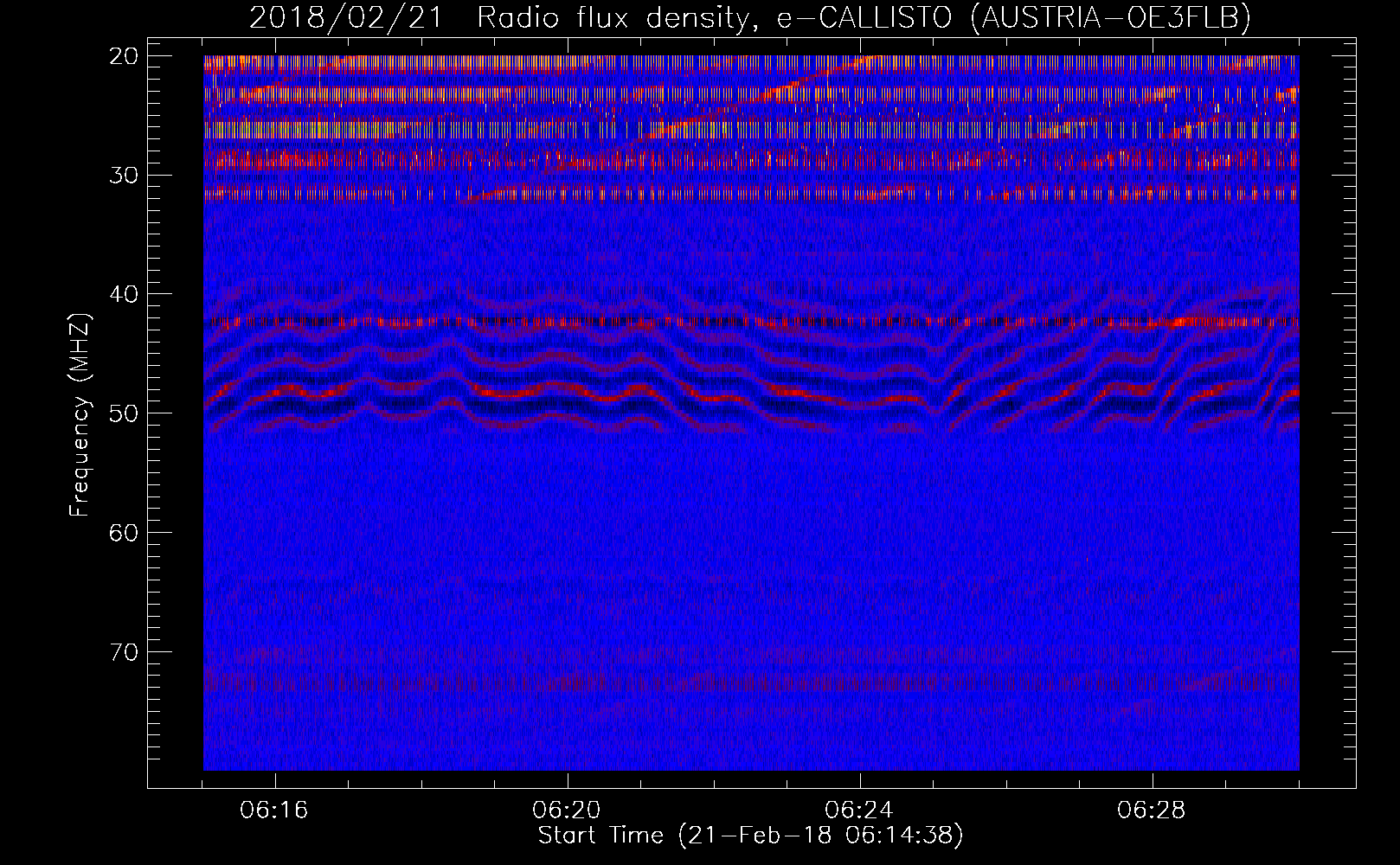The width and height of the screenshot is (1400, 865).
Task: Click the frequency tick label '20'
Action: [x=125, y=56]
